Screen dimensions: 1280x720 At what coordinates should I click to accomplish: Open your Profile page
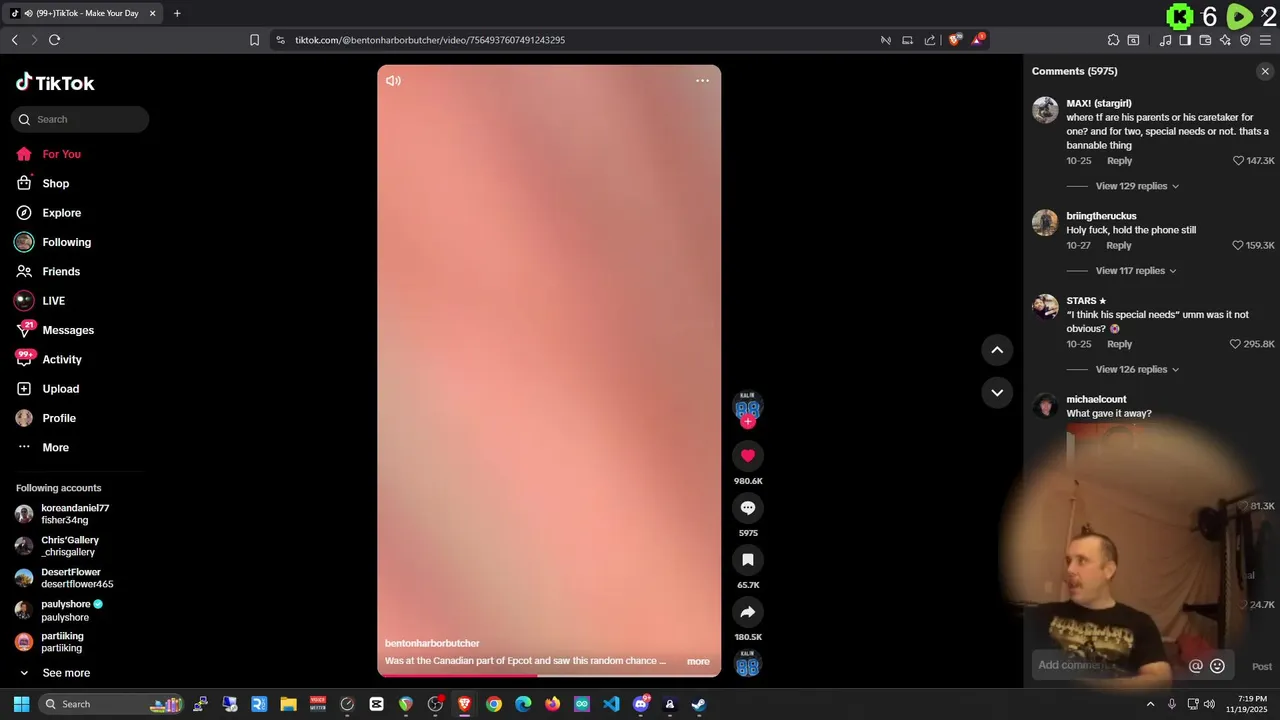pyautogui.click(x=59, y=418)
